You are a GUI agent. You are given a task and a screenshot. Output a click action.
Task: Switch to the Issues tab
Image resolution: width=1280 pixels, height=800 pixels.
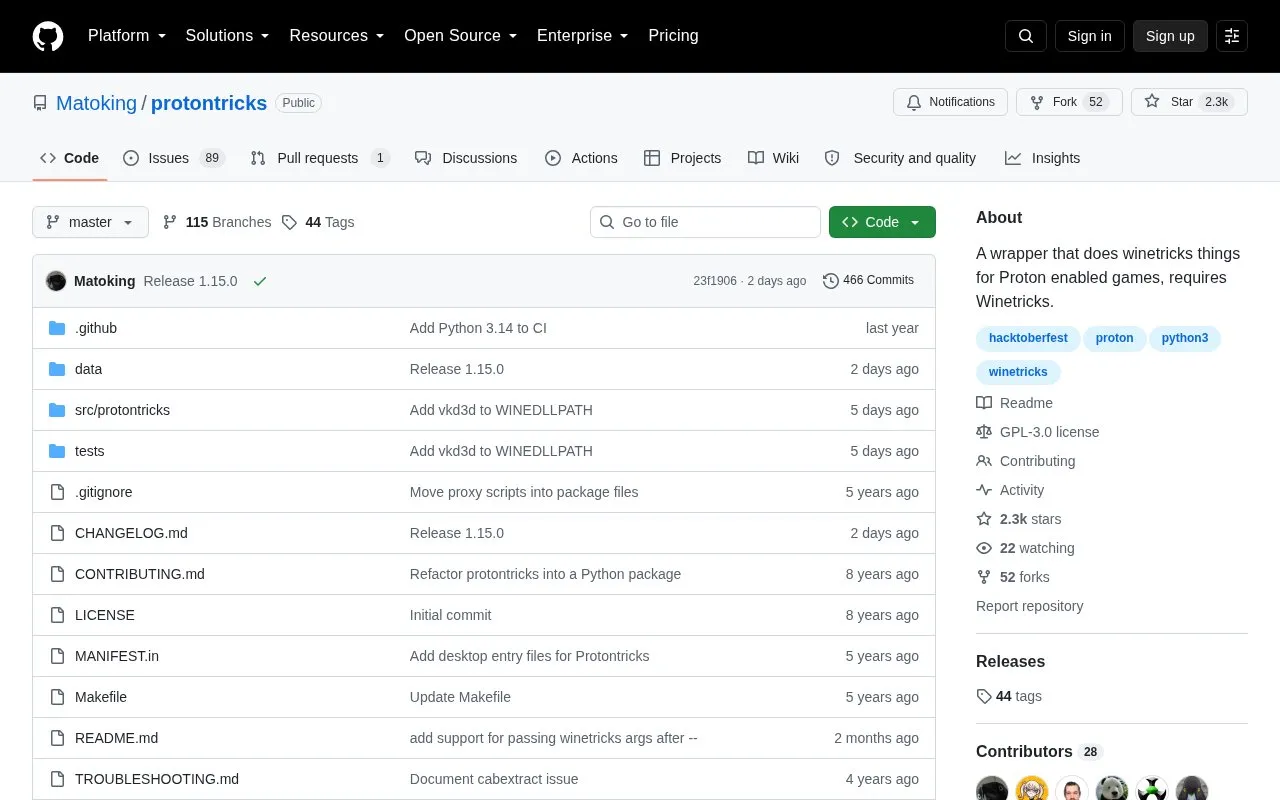pyautogui.click(x=174, y=158)
